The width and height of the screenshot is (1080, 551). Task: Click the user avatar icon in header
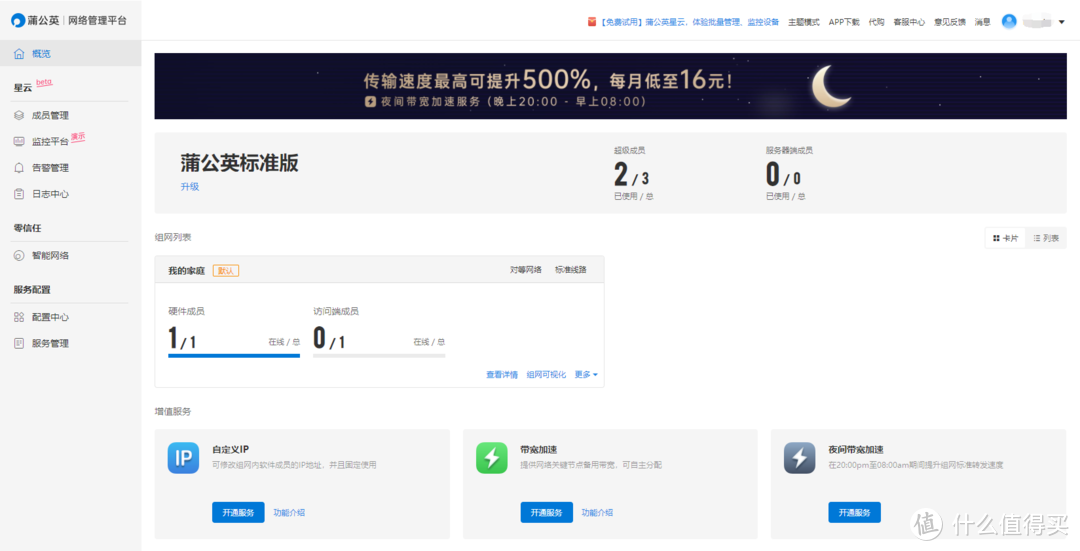click(x=1009, y=21)
